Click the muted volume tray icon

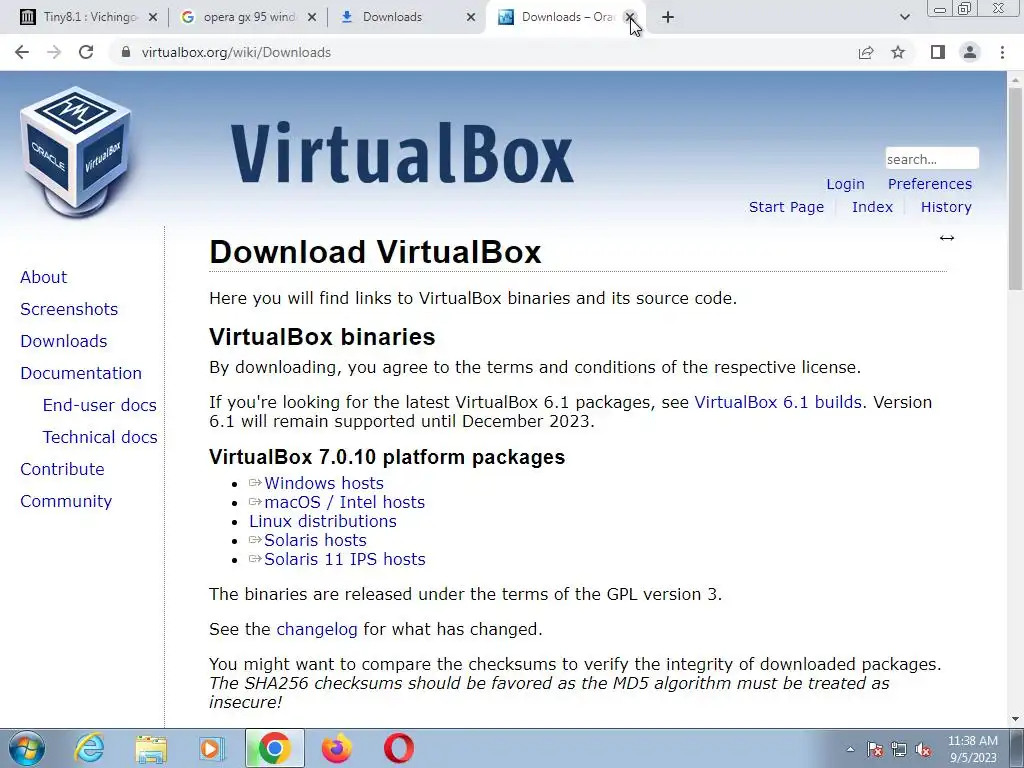click(x=923, y=749)
